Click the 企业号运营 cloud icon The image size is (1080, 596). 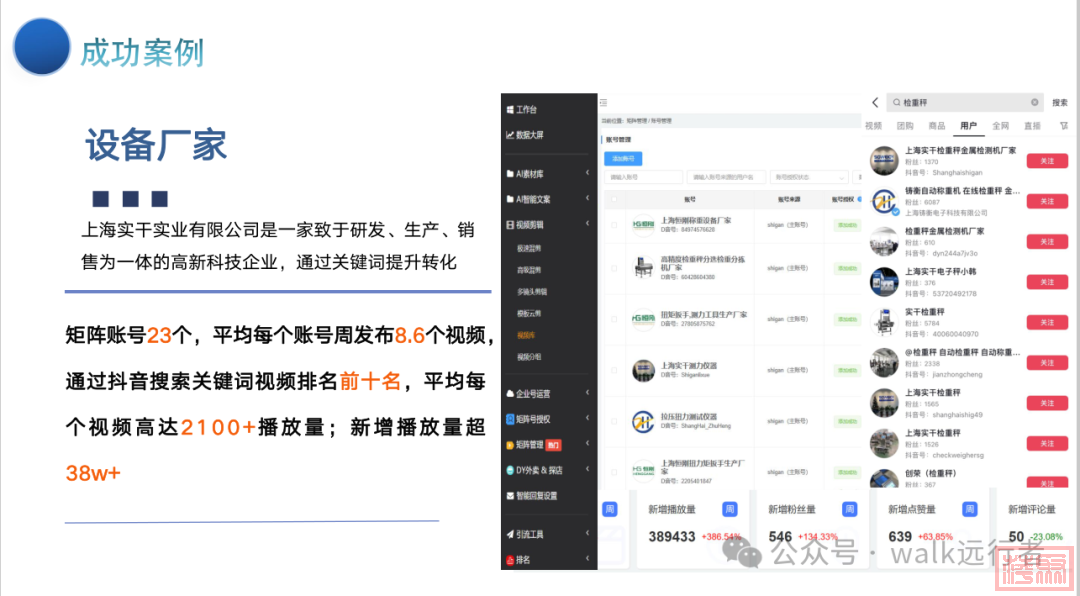click(x=510, y=393)
